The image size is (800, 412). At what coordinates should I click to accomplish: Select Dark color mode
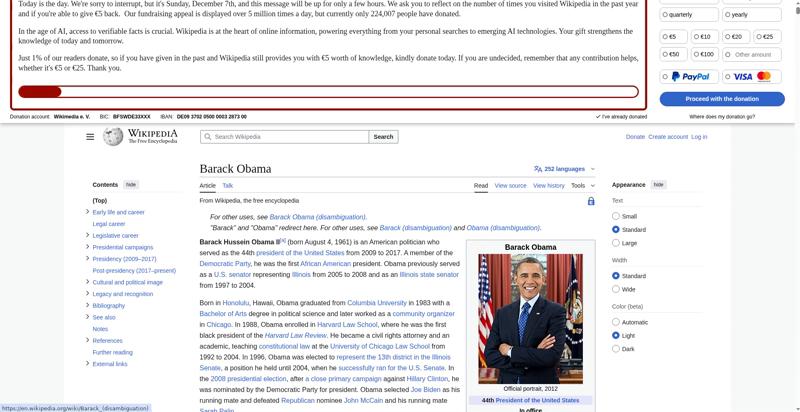pos(616,349)
